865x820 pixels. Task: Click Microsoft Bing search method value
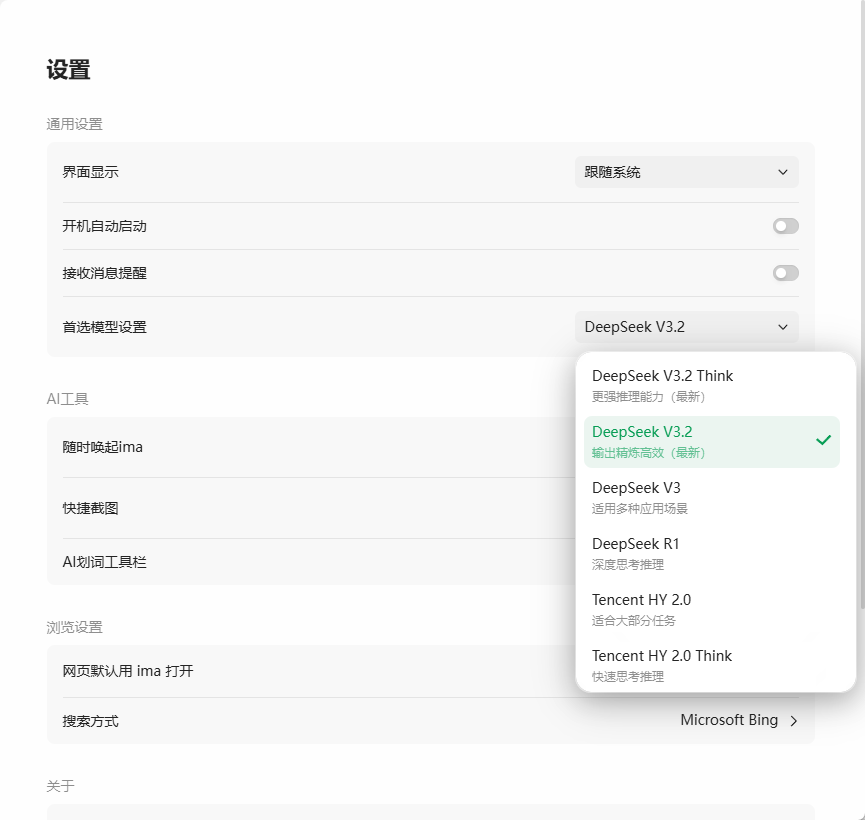(x=729, y=720)
